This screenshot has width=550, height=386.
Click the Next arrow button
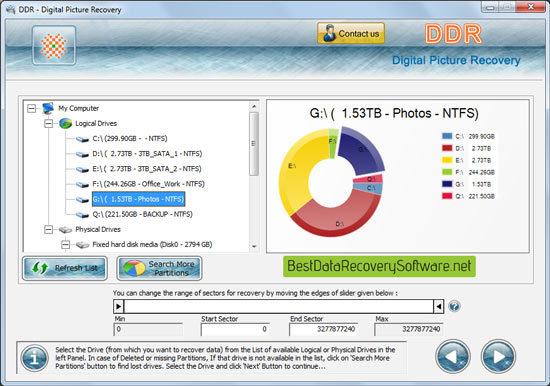point(498,356)
